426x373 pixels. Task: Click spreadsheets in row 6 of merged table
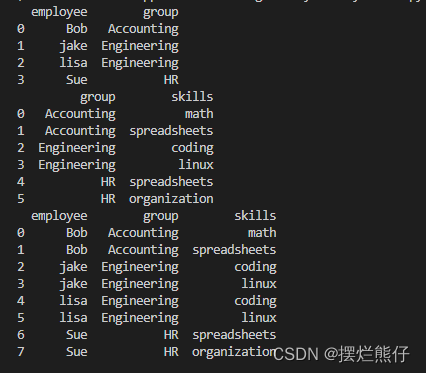(234, 335)
